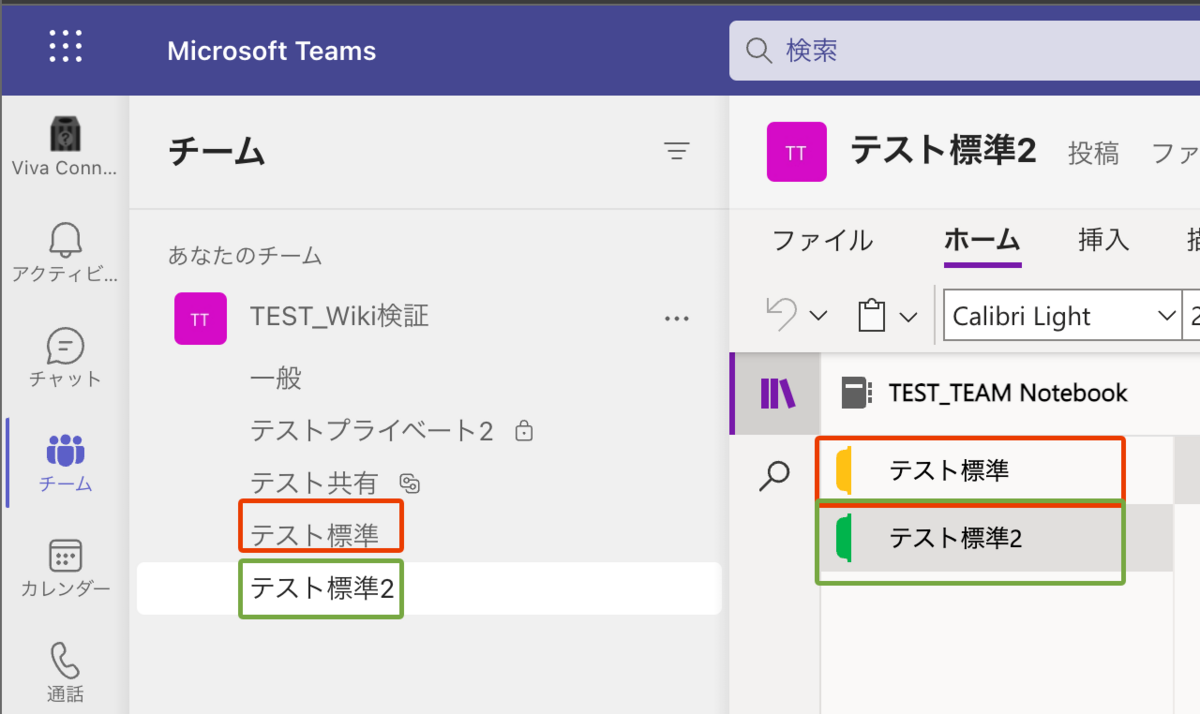Click the notebook search magnifier icon
The width and height of the screenshot is (1200, 714).
click(775, 475)
